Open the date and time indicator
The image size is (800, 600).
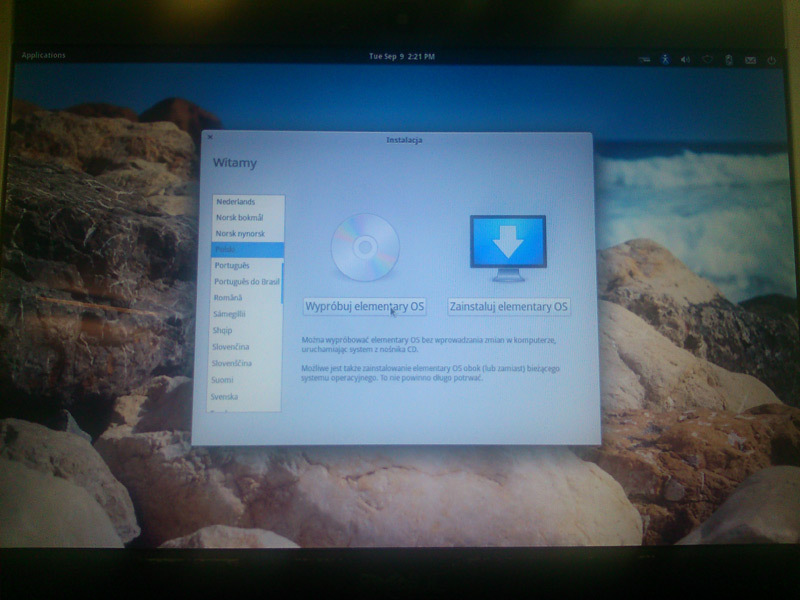point(402,56)
